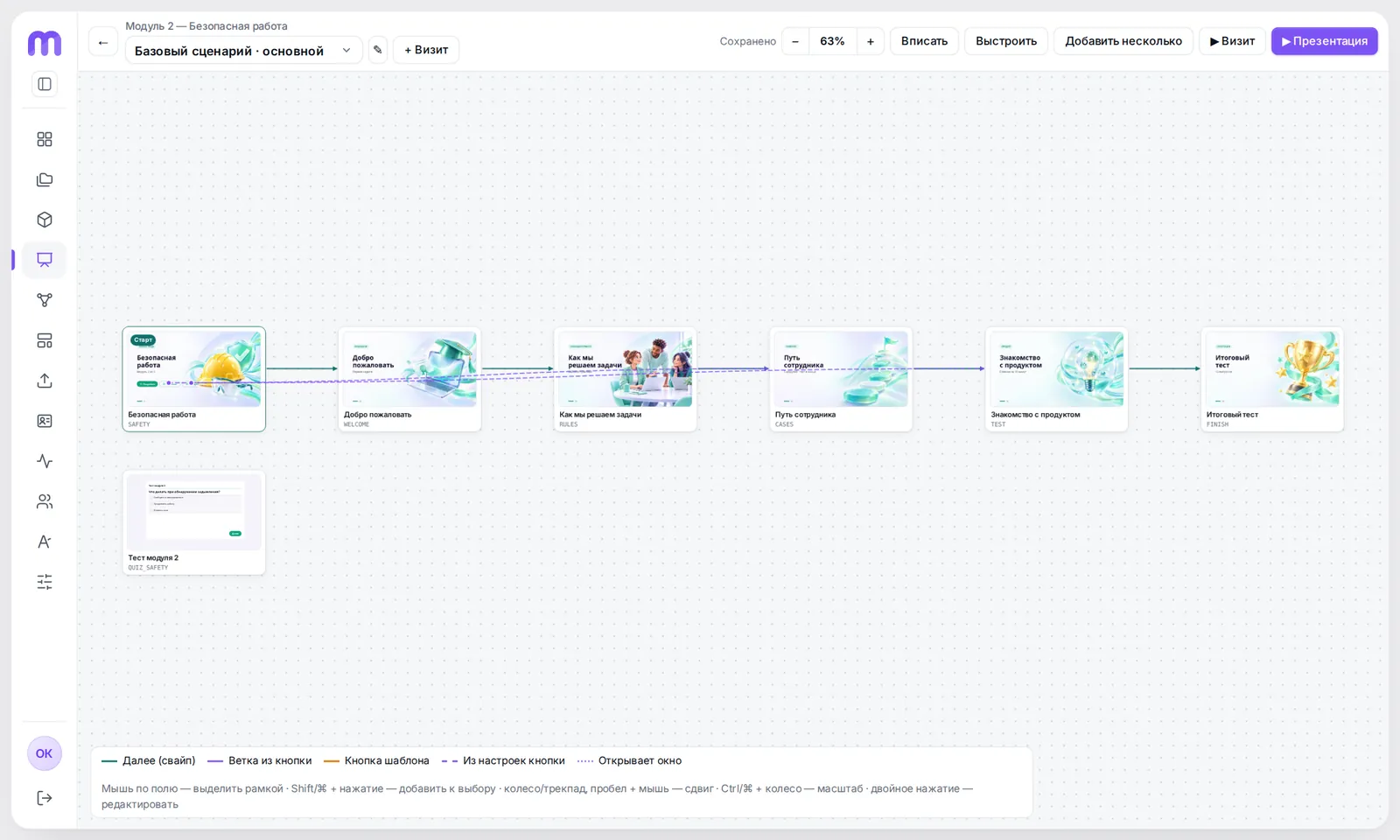Image resolution: width=1400 pixels, height=840 pixels.
Task: Decrease zoom with minus button
Action: [x=795, y=41]
